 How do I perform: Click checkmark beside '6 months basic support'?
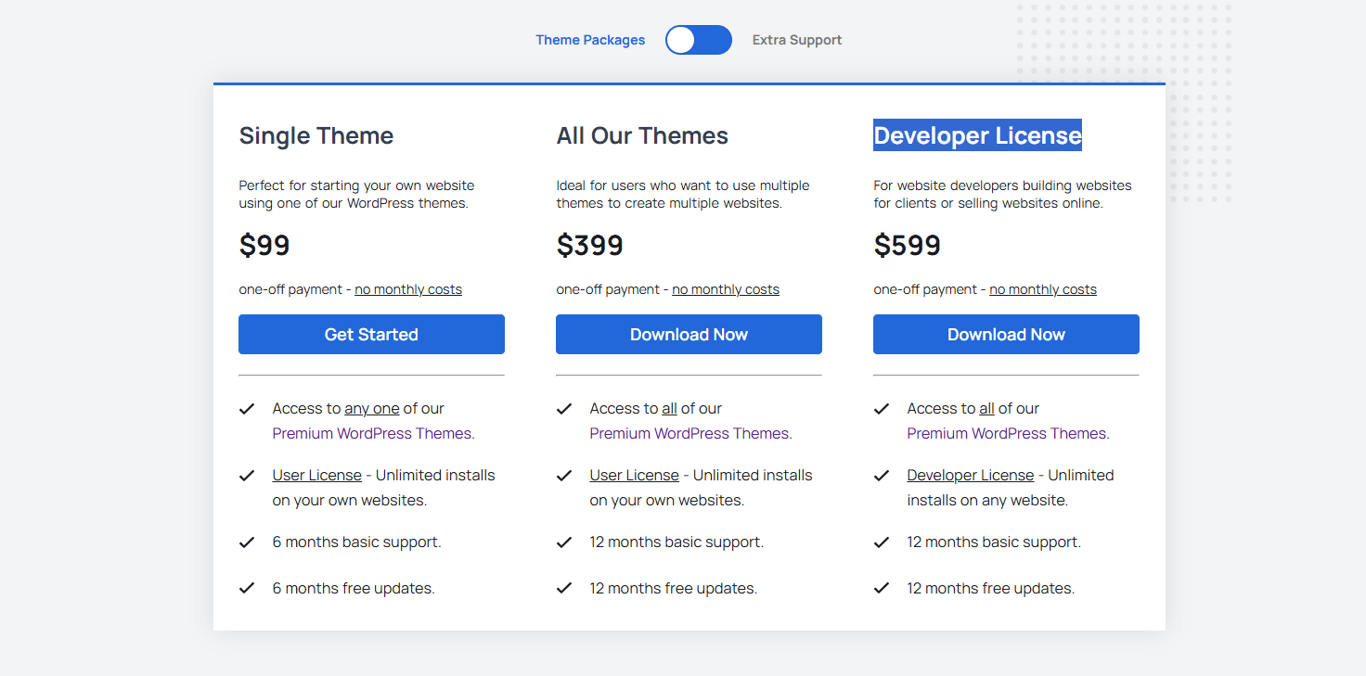pyautogui.click(x=247, y=542)
